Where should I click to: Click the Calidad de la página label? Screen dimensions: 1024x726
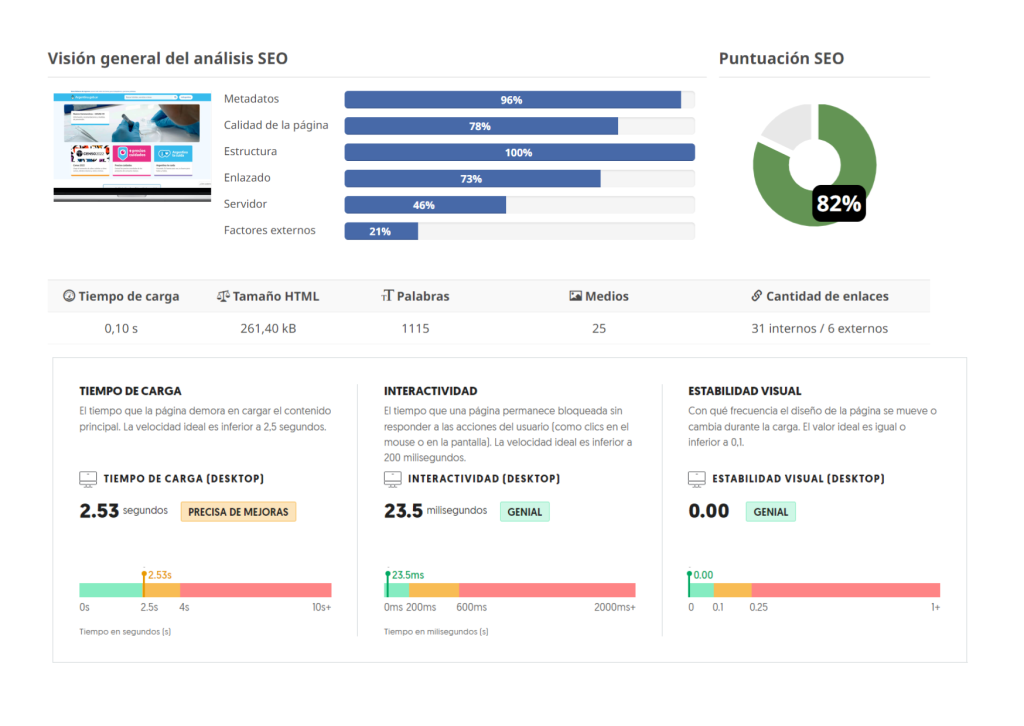pos(276,126)
